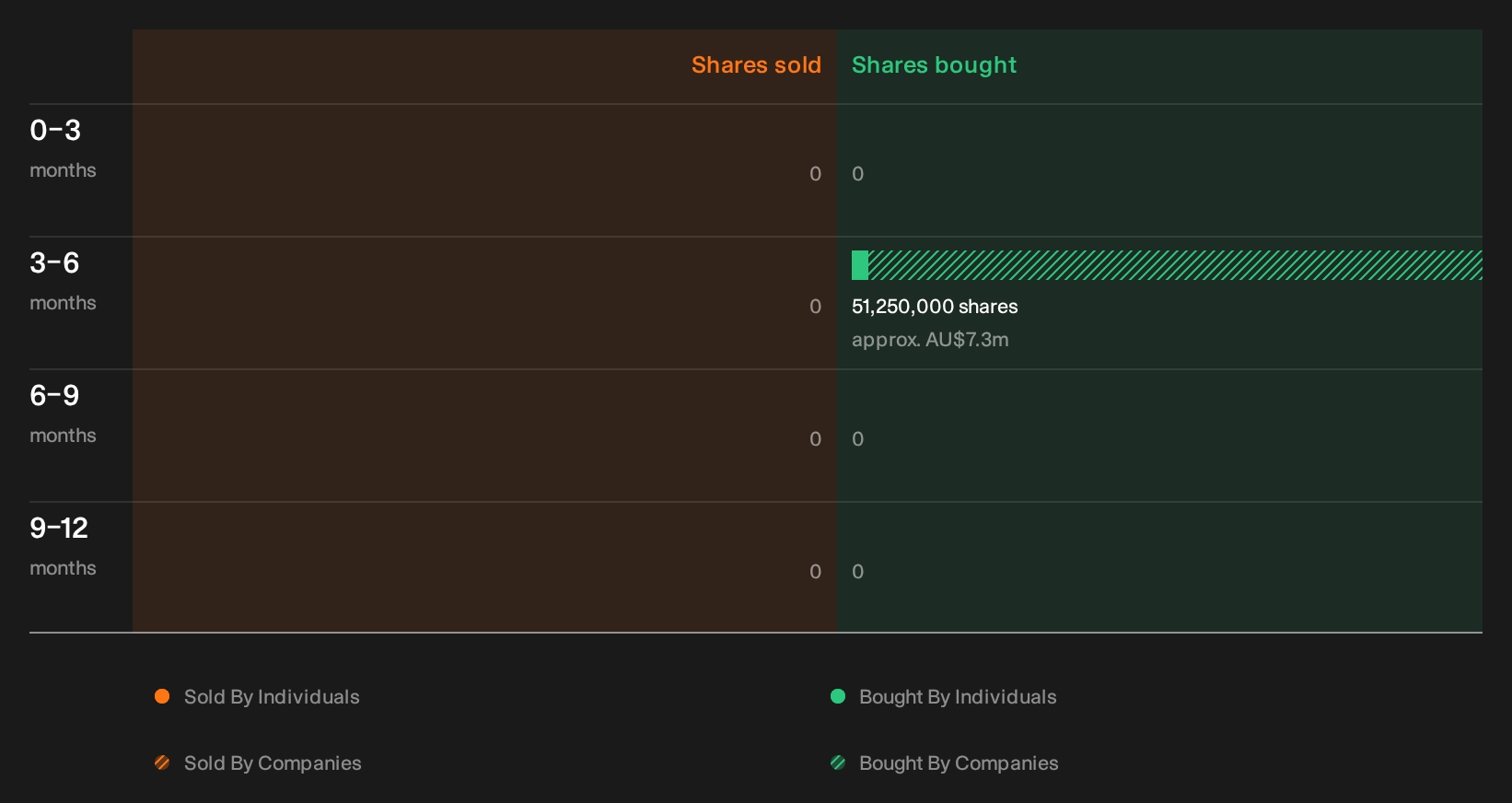Click the shares bought zero in 9-12 months row

pos(857,572)
